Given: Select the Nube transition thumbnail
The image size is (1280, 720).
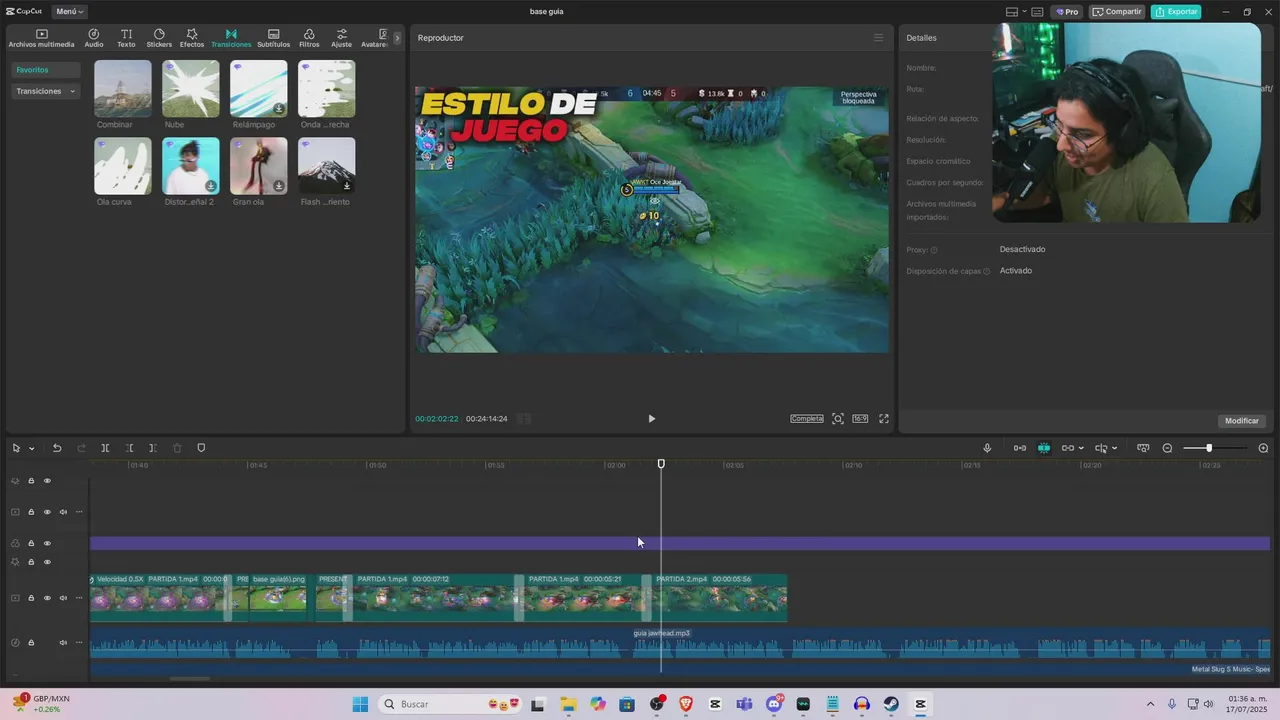Looking at the screenshot, I should (191, 88).
